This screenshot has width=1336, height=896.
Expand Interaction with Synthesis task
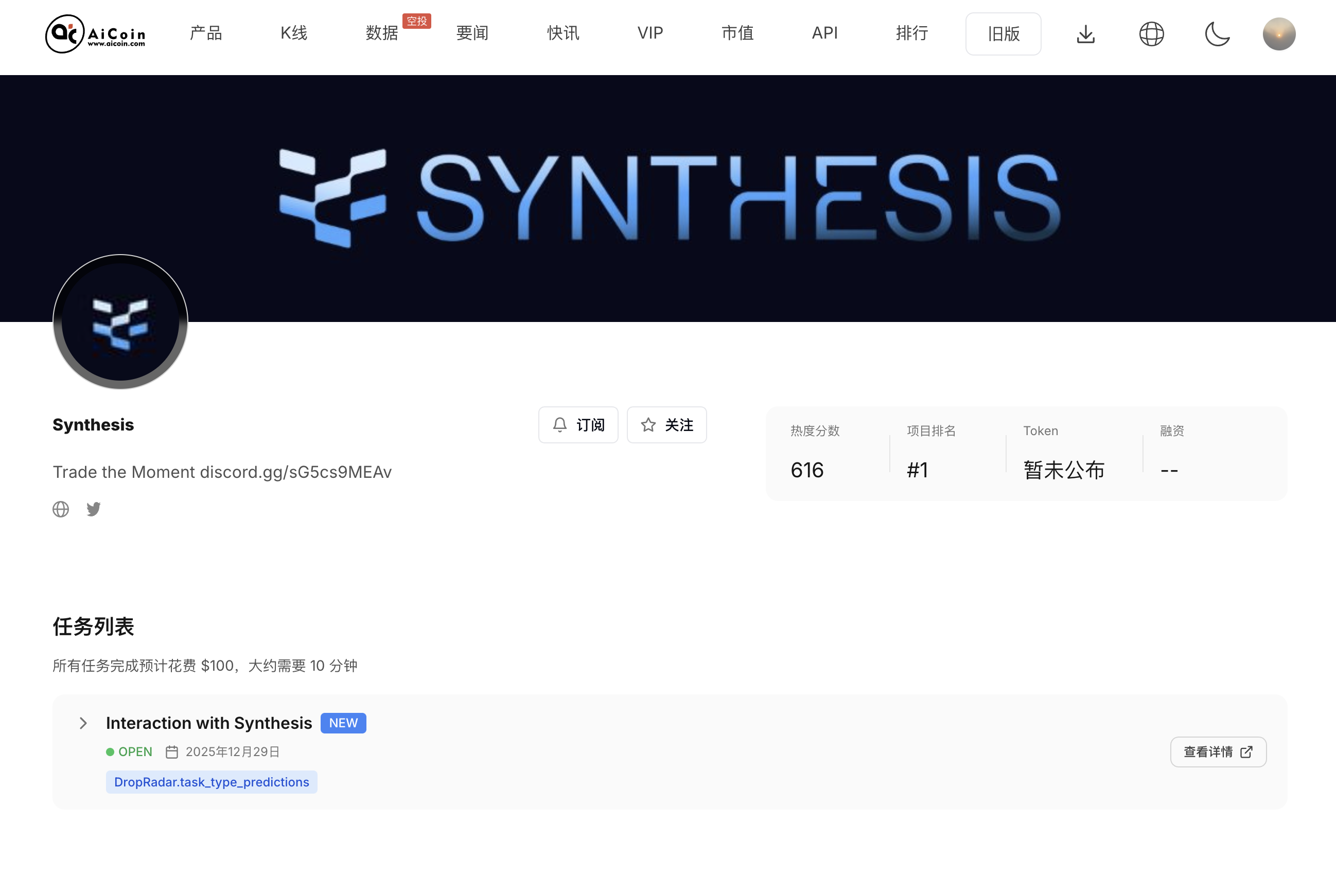pos(83,723)
